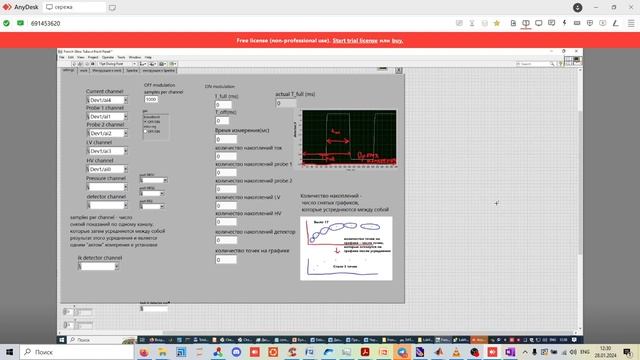This screenshot has height=360, width=640.
Task: Click the AnyDesk address field 691453620
Action: 46,23
